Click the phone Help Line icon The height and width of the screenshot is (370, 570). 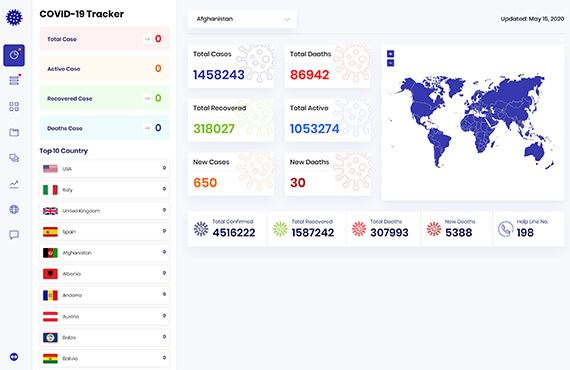click(x=505, y=229)
